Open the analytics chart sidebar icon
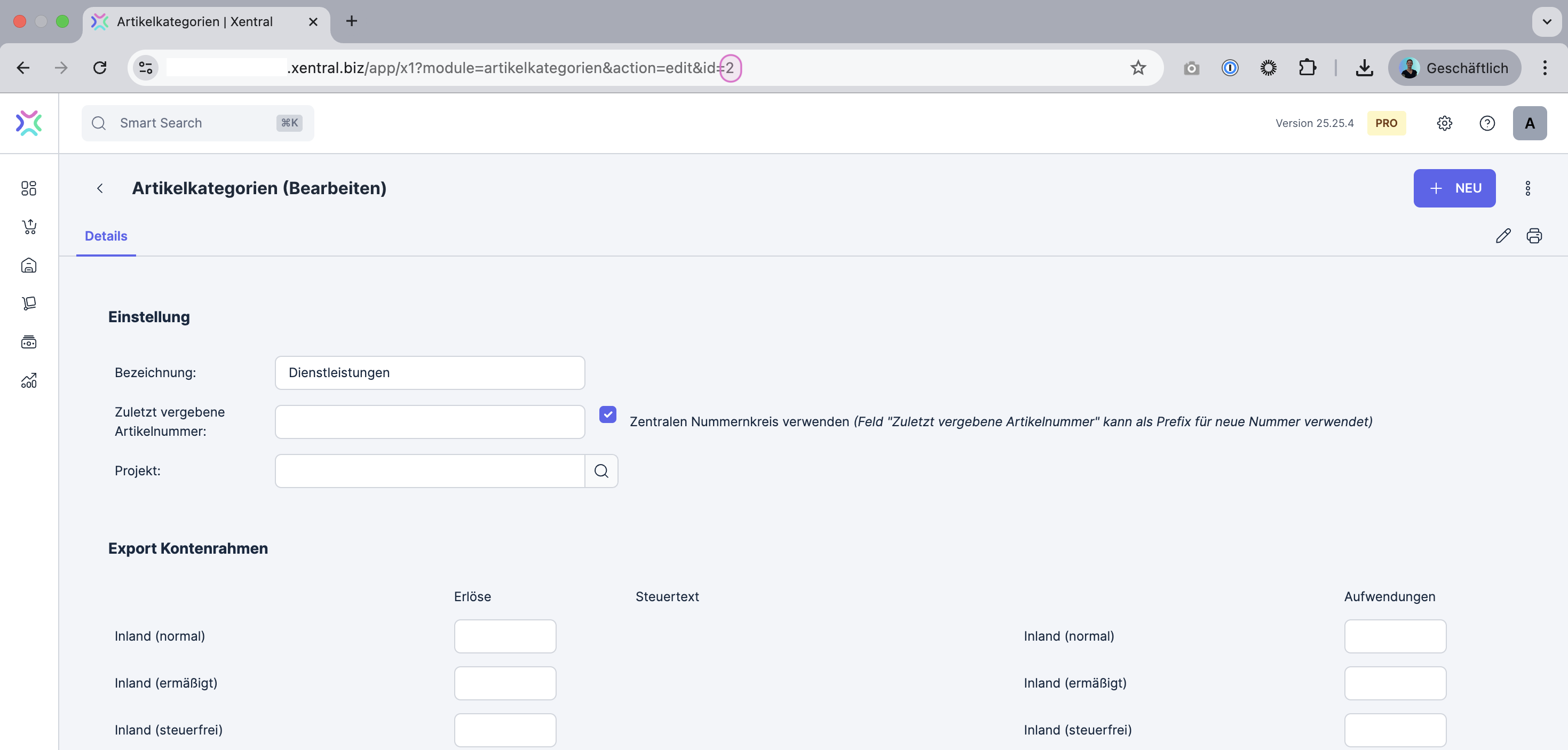The height and width of the screenshot is (750, 1568). click(x=29, y=380)
